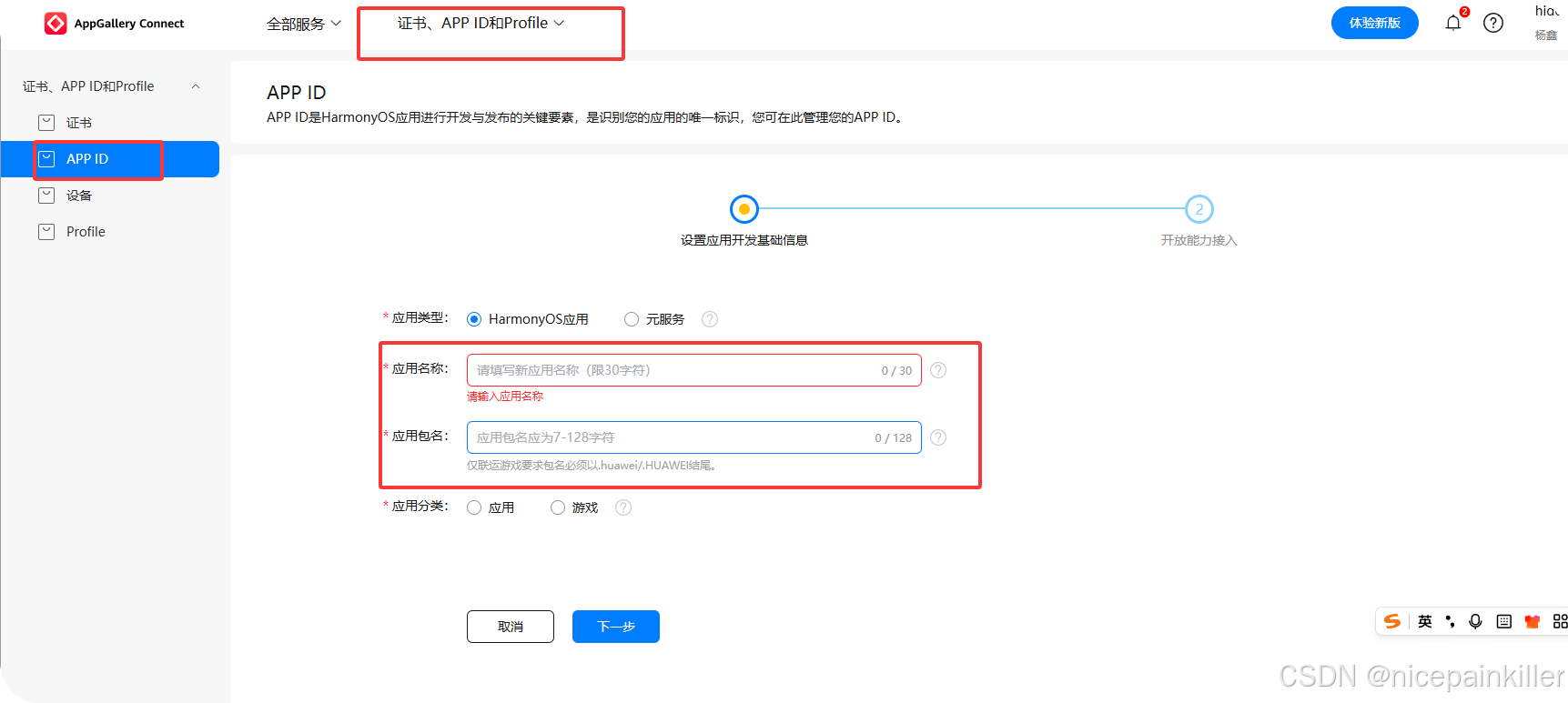Click 下一步 next step button

(x=616, y=627)
